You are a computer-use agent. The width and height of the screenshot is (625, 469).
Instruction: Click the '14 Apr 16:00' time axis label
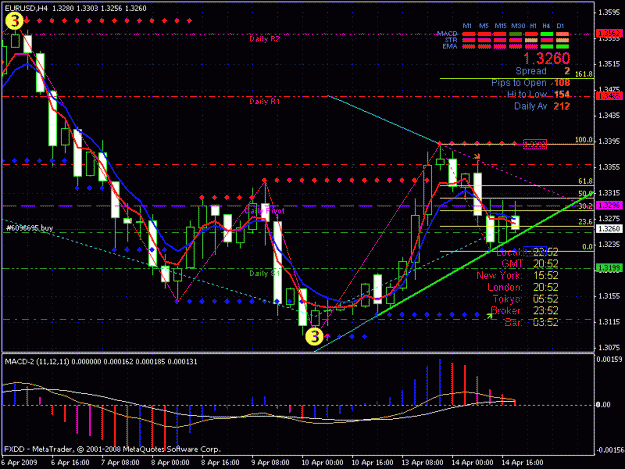[522, 463]
